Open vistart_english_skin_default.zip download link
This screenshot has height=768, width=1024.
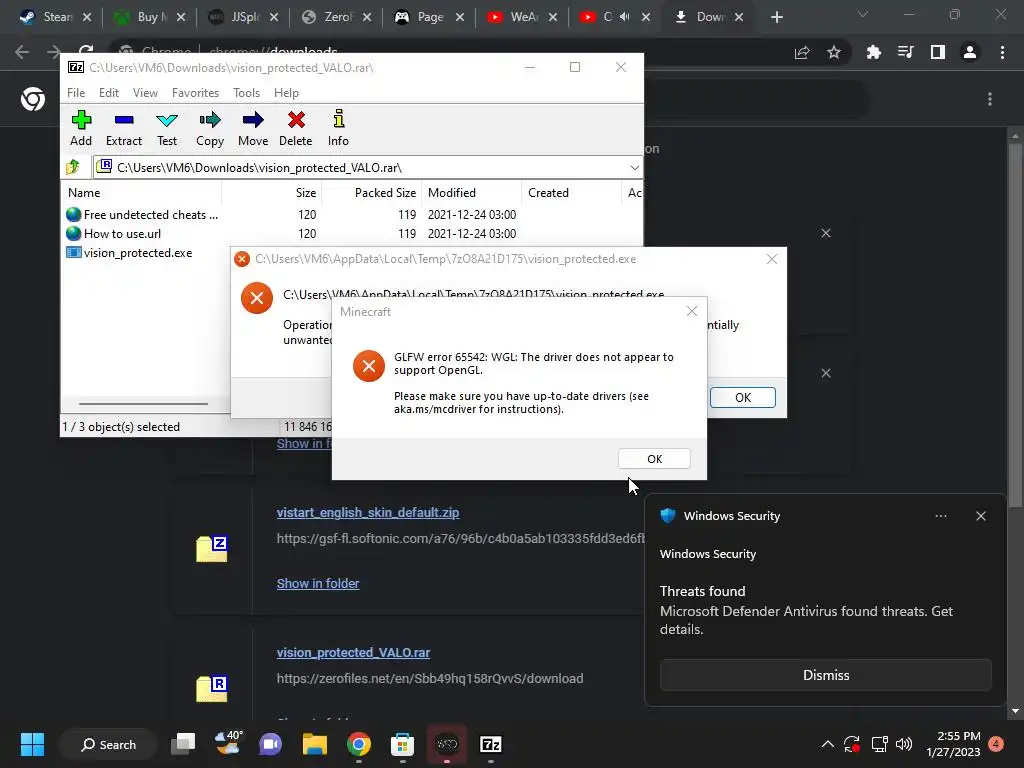(368, 513)
